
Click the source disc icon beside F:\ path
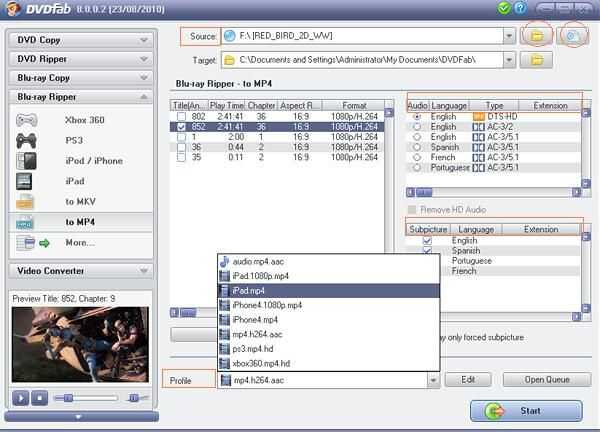229,36
